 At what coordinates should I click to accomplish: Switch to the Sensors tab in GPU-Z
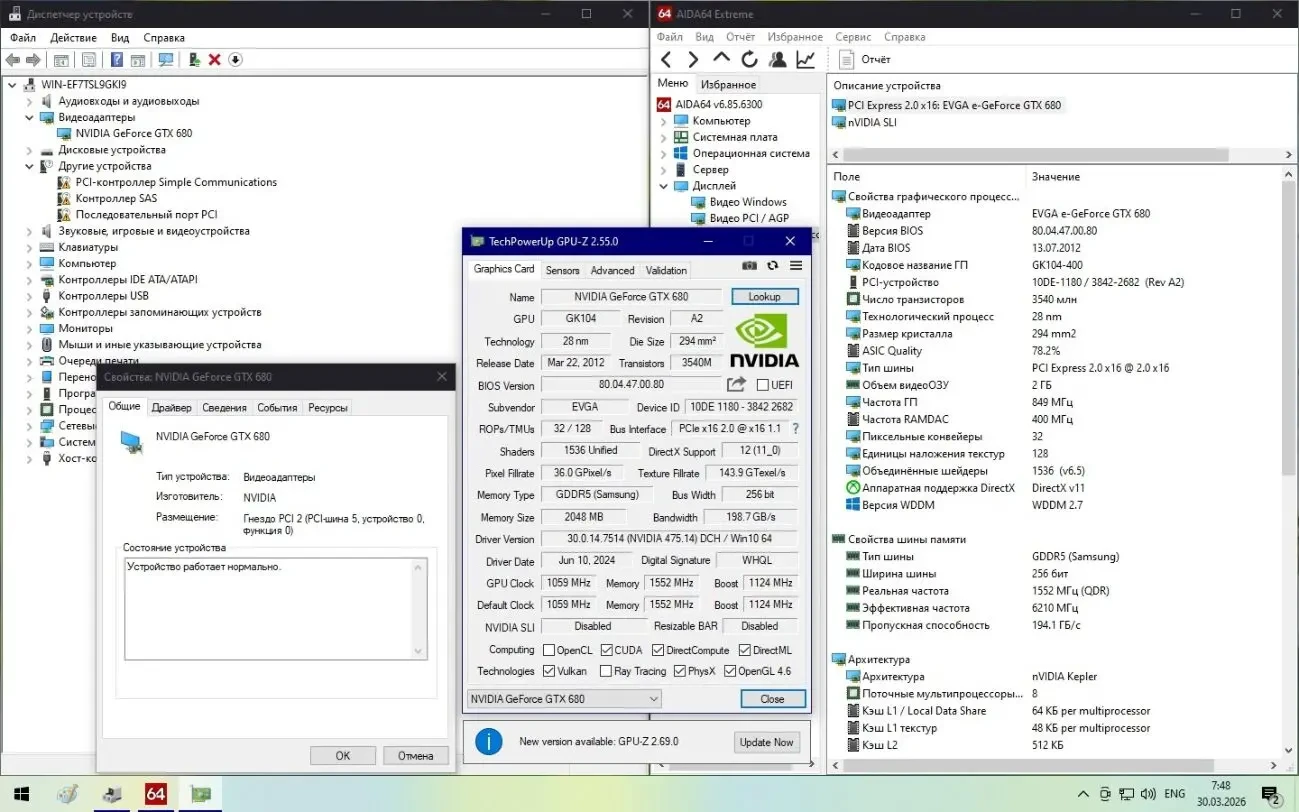(x=562, y=270)
